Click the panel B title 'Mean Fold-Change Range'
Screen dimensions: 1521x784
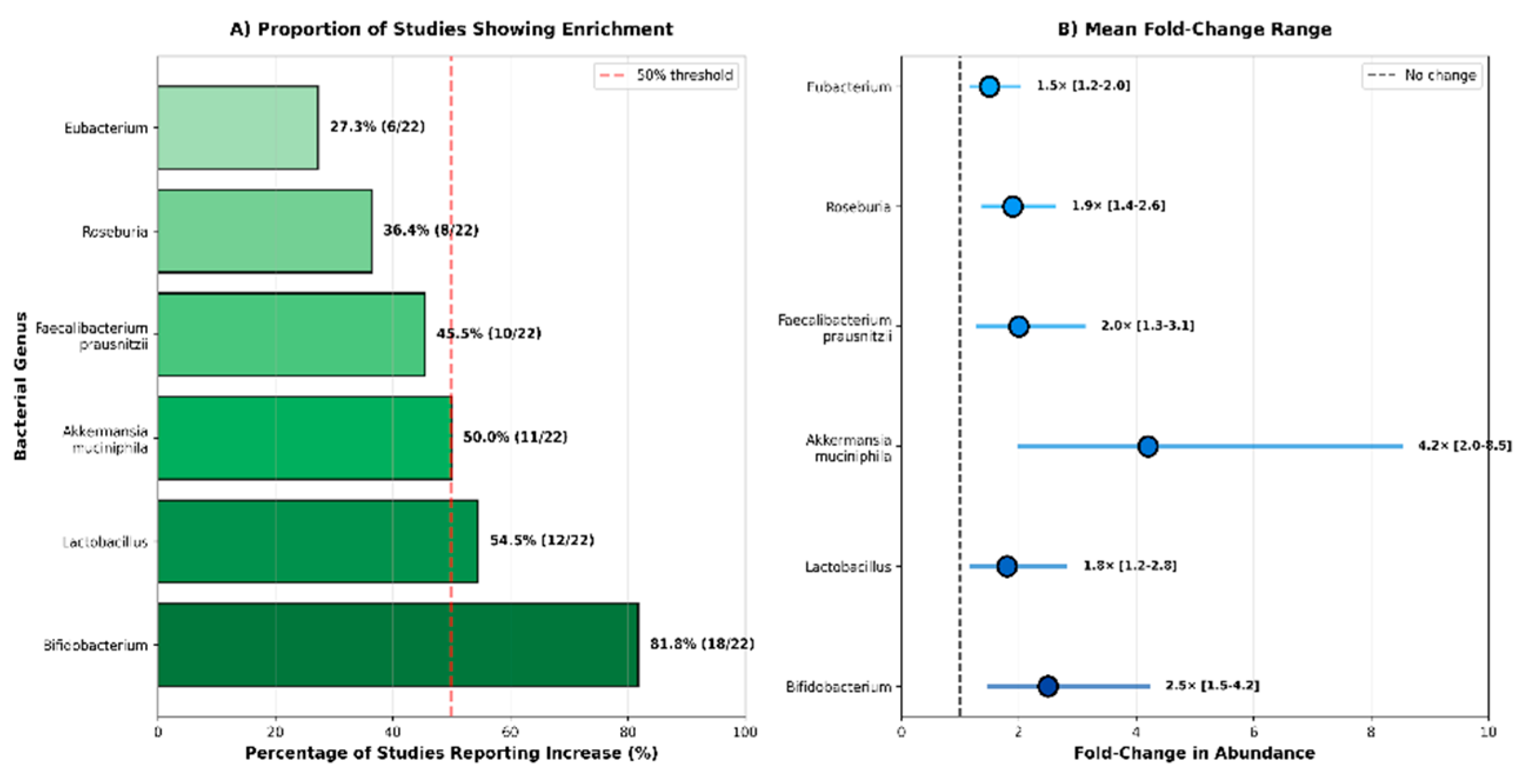pyautogui.click(x=1195, y=29)
